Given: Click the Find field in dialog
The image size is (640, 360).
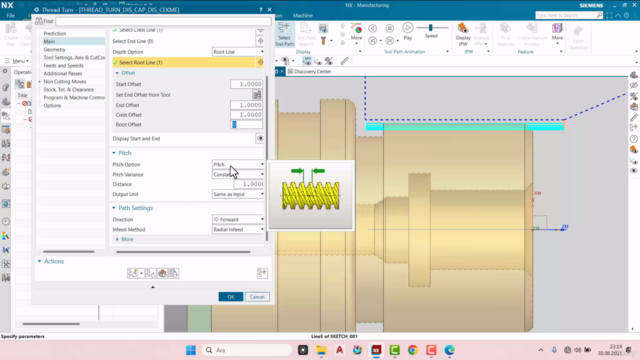Looking at the screenshot, I should click(163, 21).
